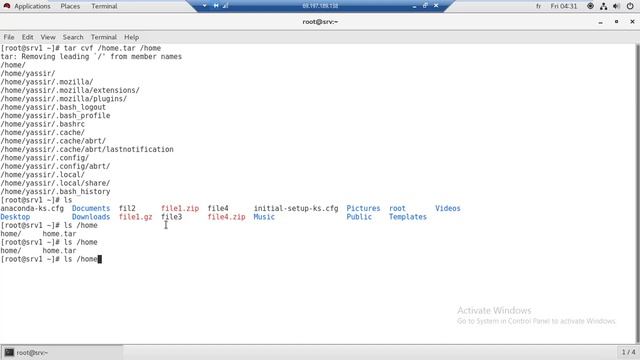Click the file4.zip entry in listing
The width and height of the screenshot is (640, 360).
click(227, 217)
